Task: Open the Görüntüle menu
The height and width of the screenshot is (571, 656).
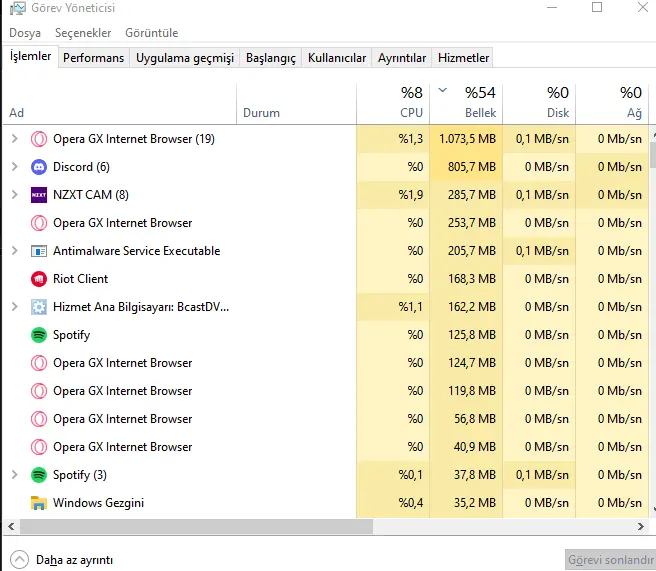Action: (151, 33)
